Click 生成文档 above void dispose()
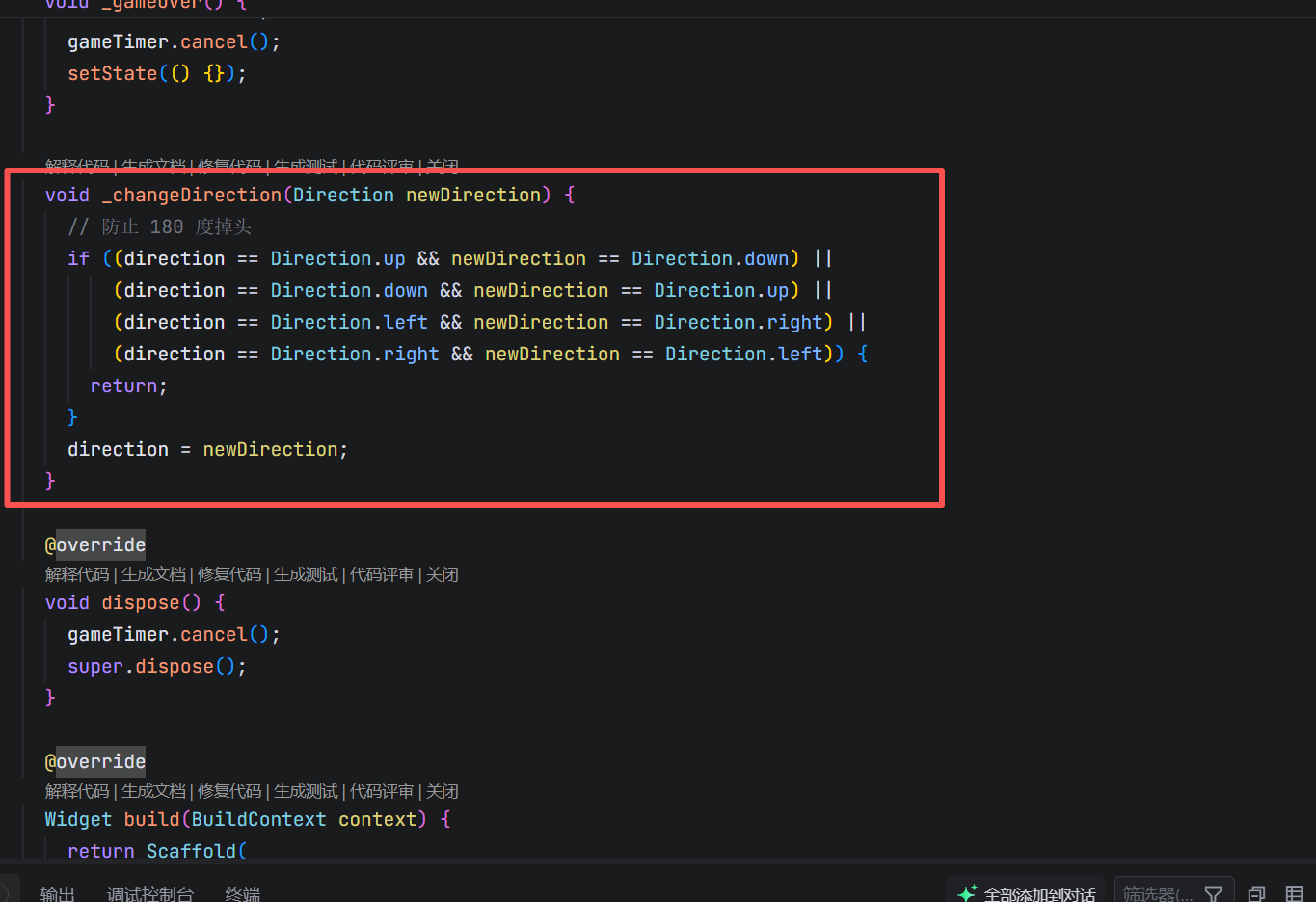The width and height of the screenshot is (1316, 902). click(x=153, y=574)
